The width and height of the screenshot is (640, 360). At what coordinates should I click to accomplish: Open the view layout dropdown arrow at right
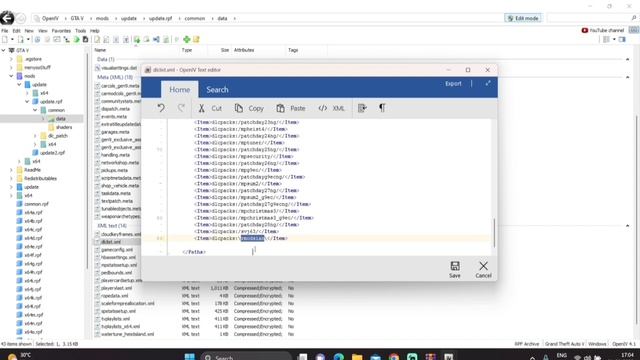(614, 39)
